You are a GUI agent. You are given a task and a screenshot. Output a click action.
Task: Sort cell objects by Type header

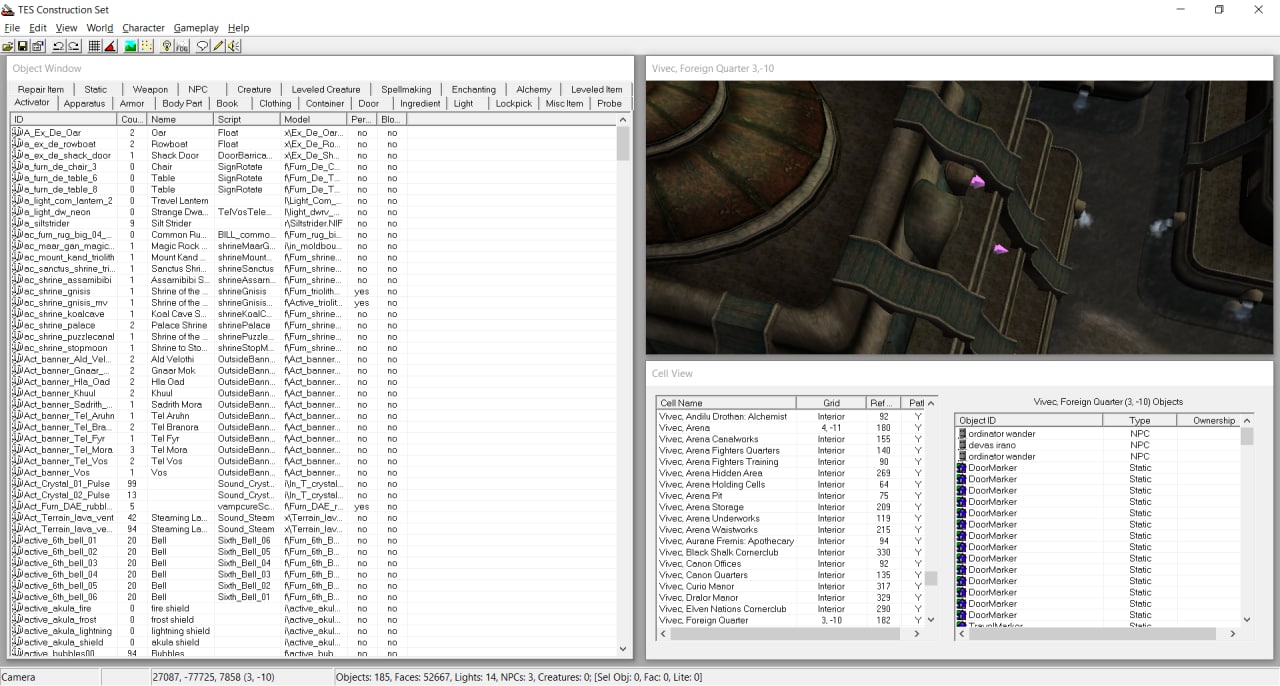pyautogui.click(x=1140, y=421)
